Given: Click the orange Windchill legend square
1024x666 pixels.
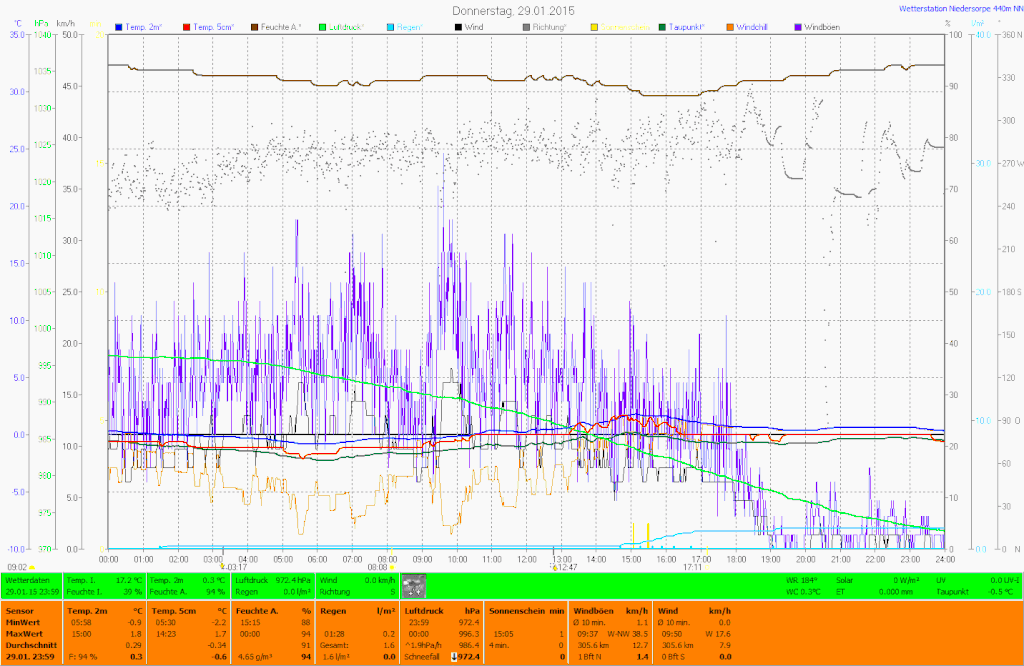Looking at the screenshot, I should tap(729, 26).
